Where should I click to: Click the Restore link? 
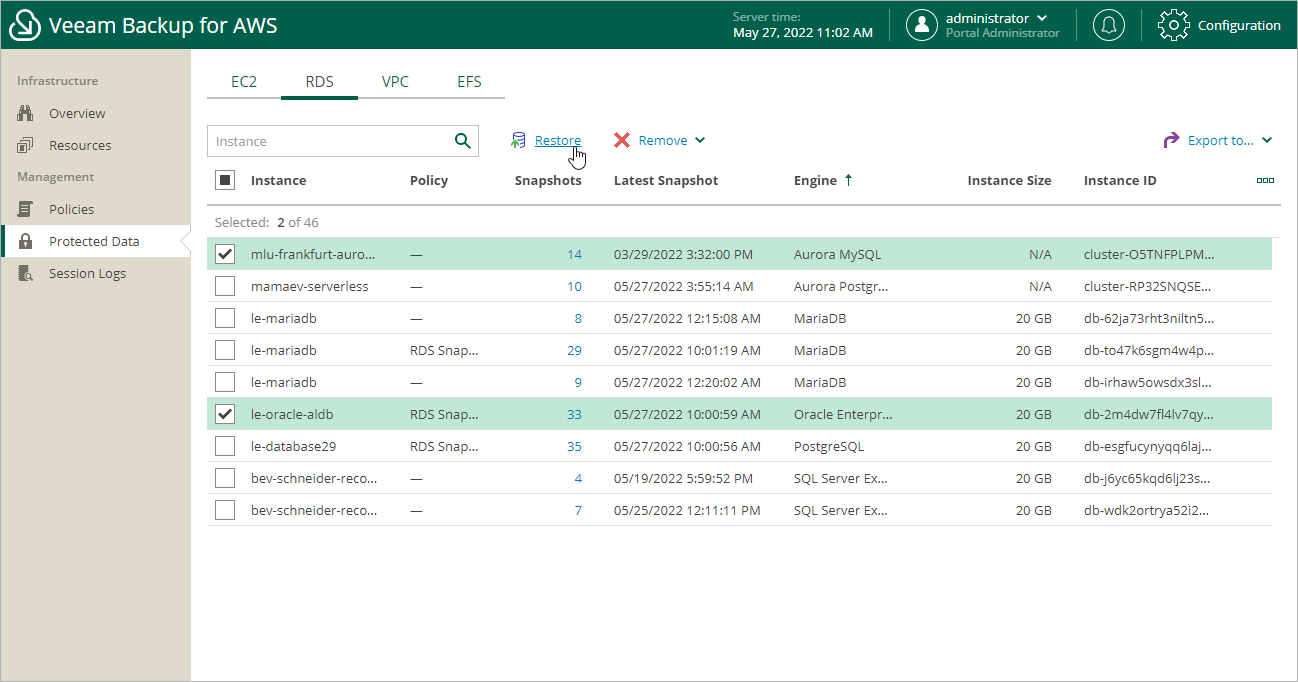coord(557,141)
